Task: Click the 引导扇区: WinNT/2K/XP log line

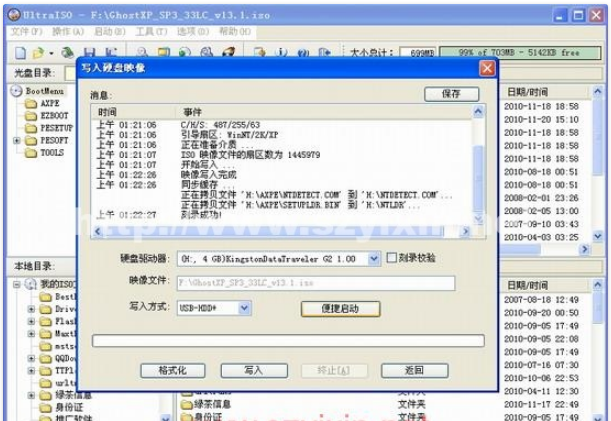Action: click(x=230, y=135)
